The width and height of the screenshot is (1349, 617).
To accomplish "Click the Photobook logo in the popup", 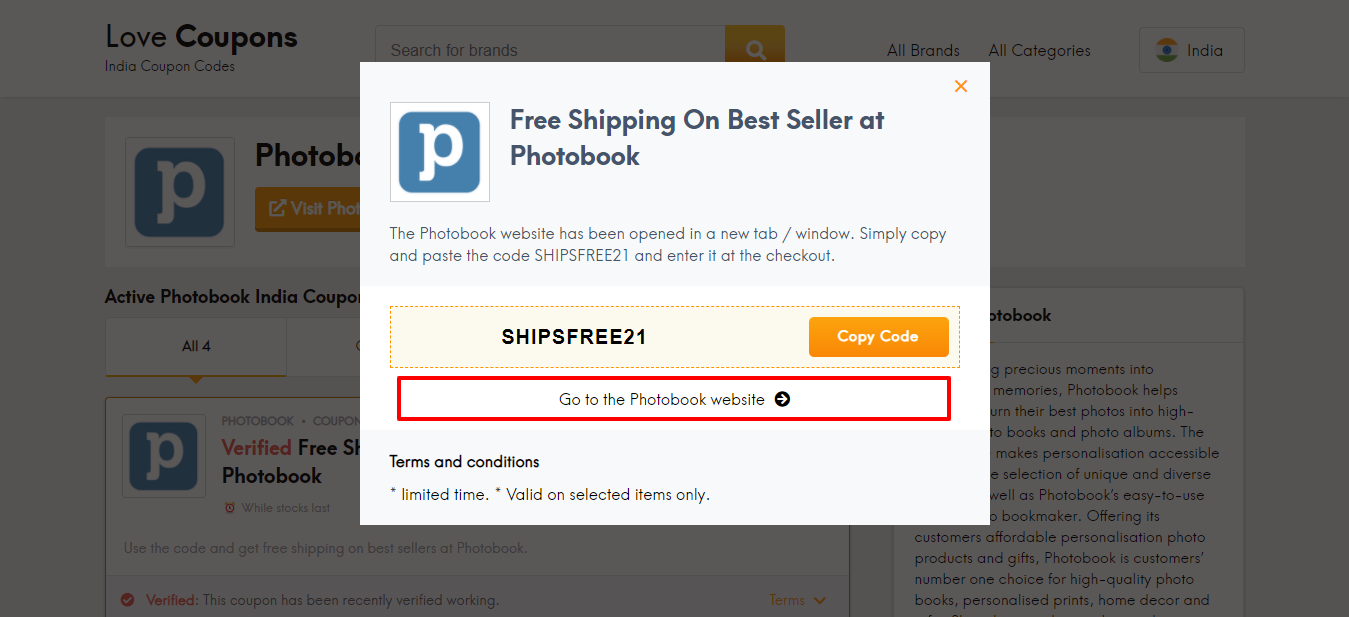I will point(440,152).
